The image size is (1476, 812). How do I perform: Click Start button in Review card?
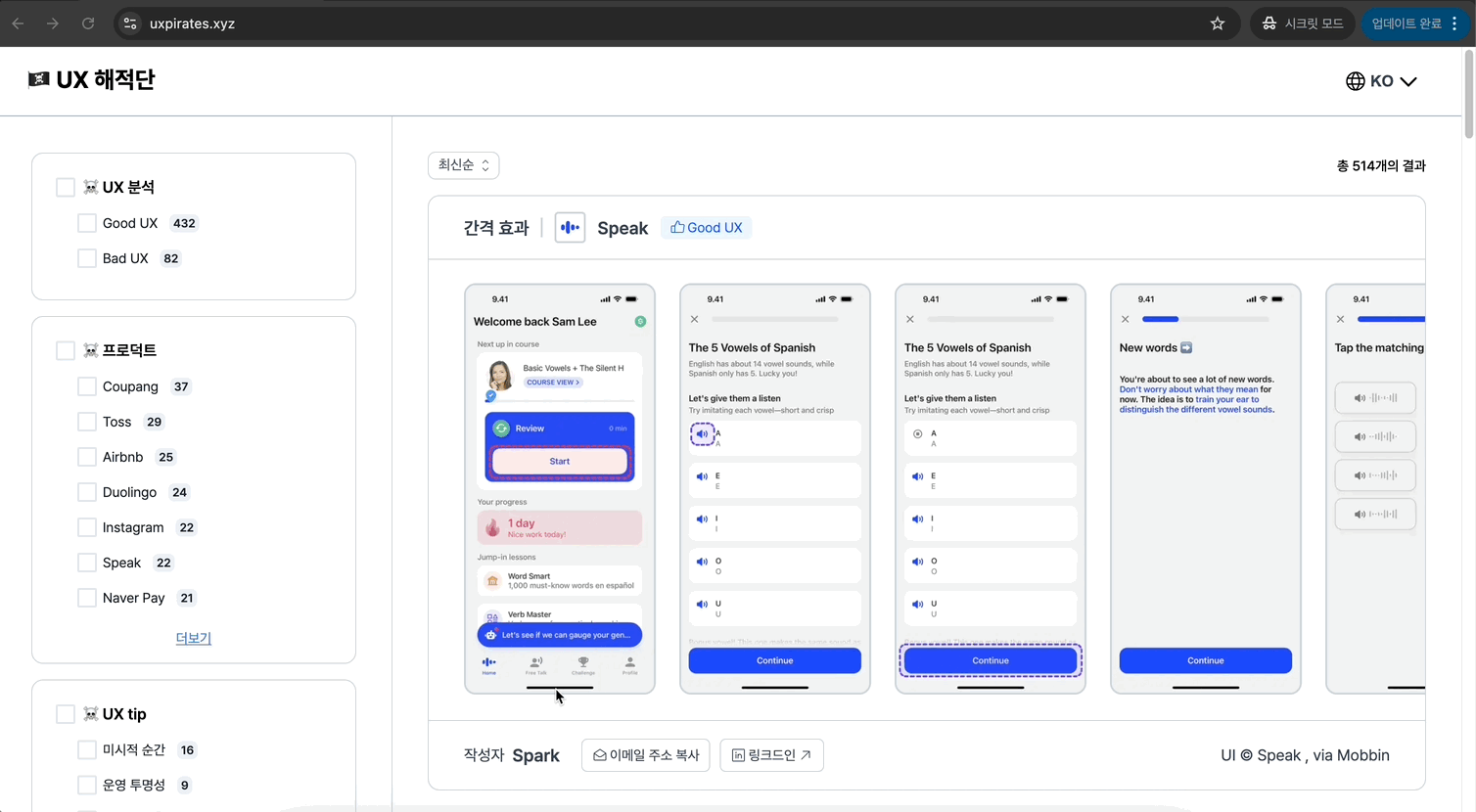(560, 461)
